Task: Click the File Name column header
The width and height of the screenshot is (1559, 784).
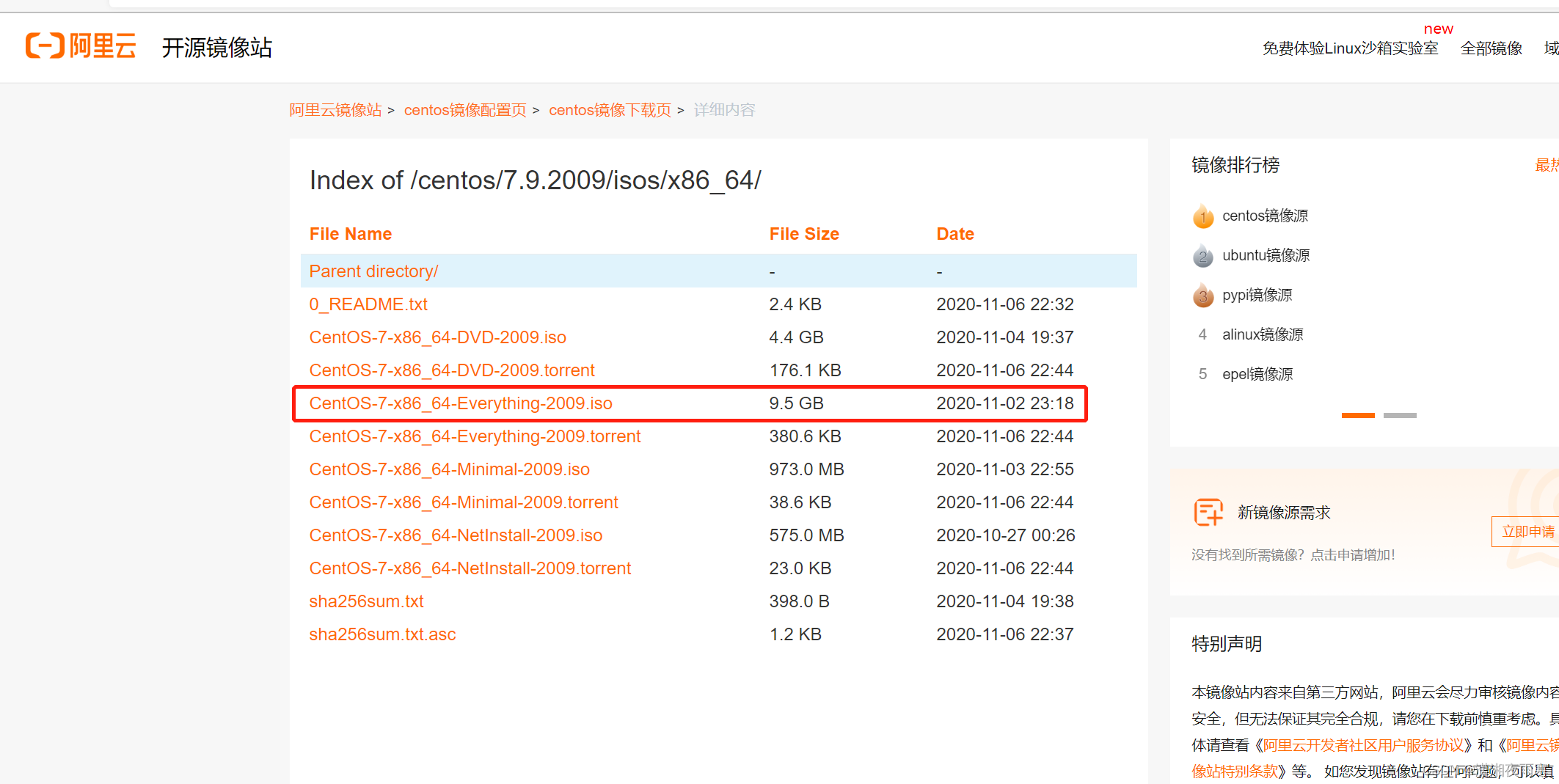Action: [351, 234]
